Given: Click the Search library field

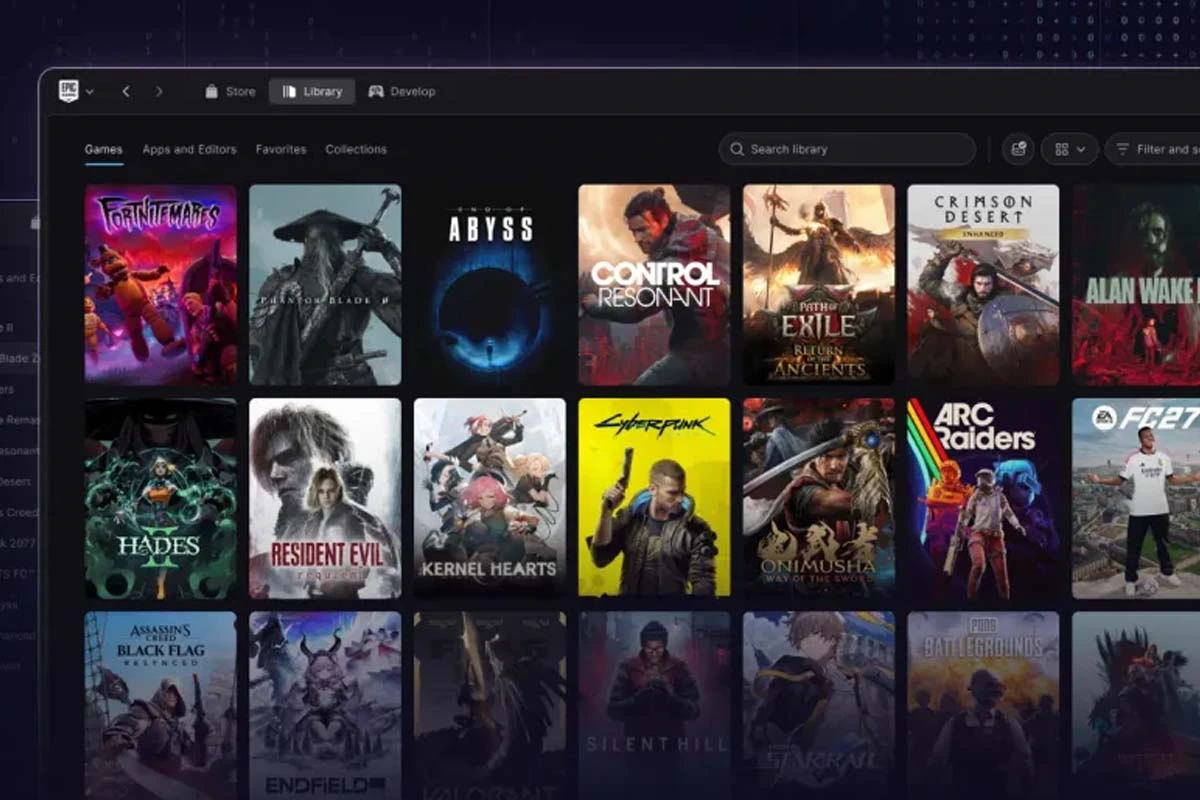Looking at the screenshot, I should click(x=847, y=149).
